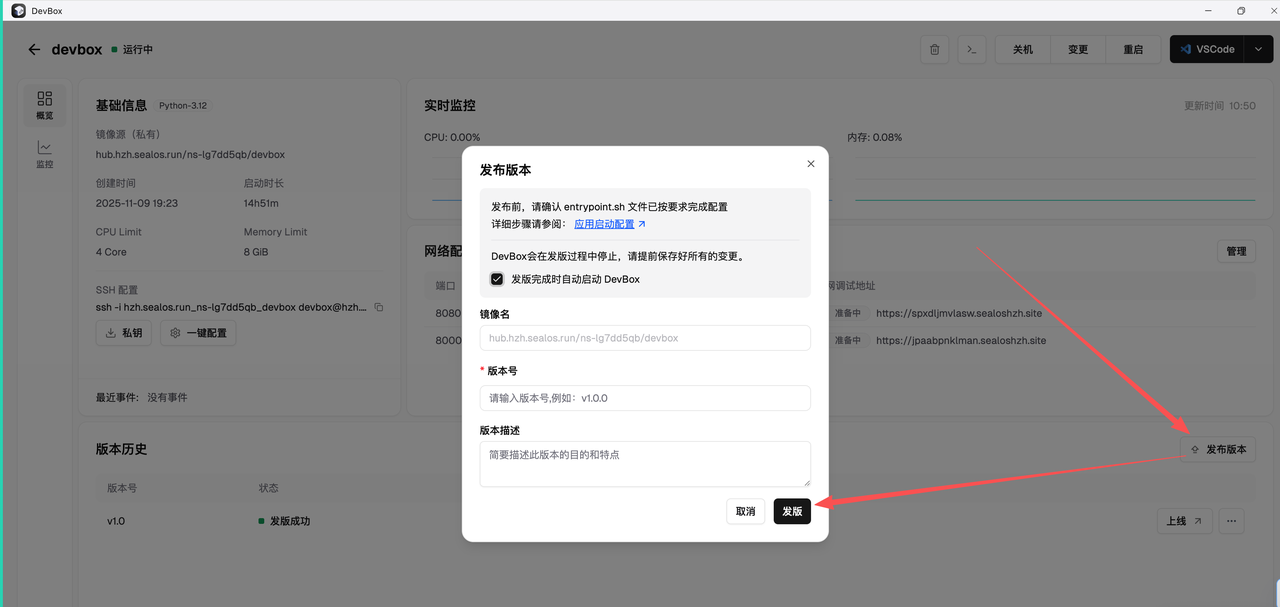Cancel the release dialog with 取消
This screenshot has width=1280, height=607.
[745, 511]
